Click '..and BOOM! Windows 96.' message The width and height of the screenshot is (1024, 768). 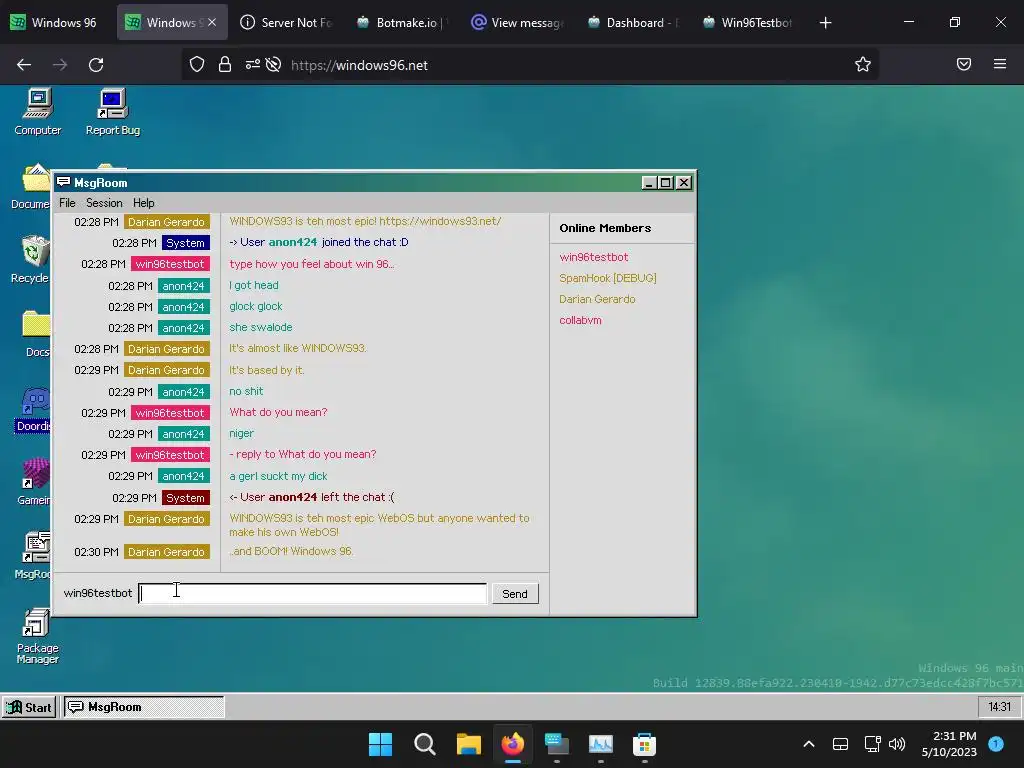tap(291, 551)
